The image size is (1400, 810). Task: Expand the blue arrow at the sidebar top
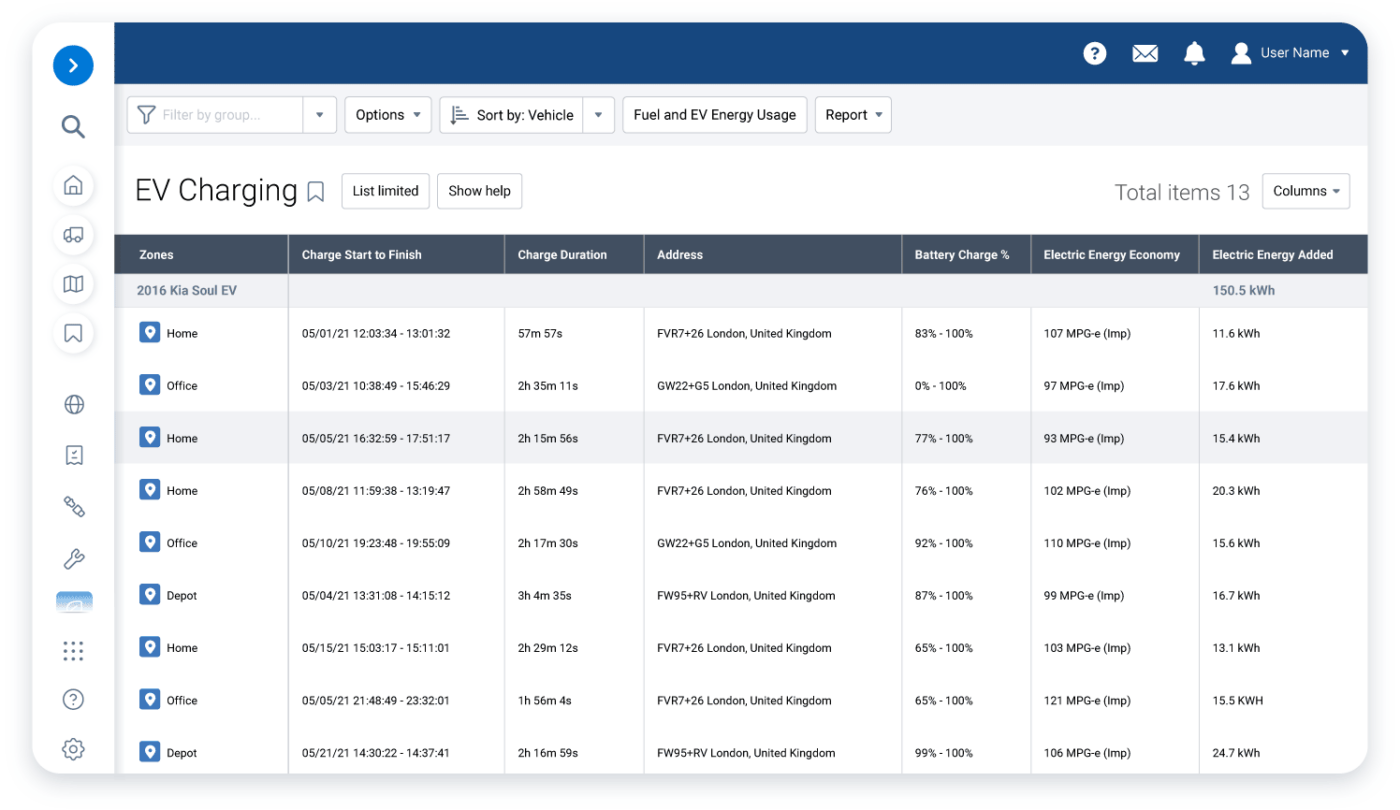(x=73, y=64)
